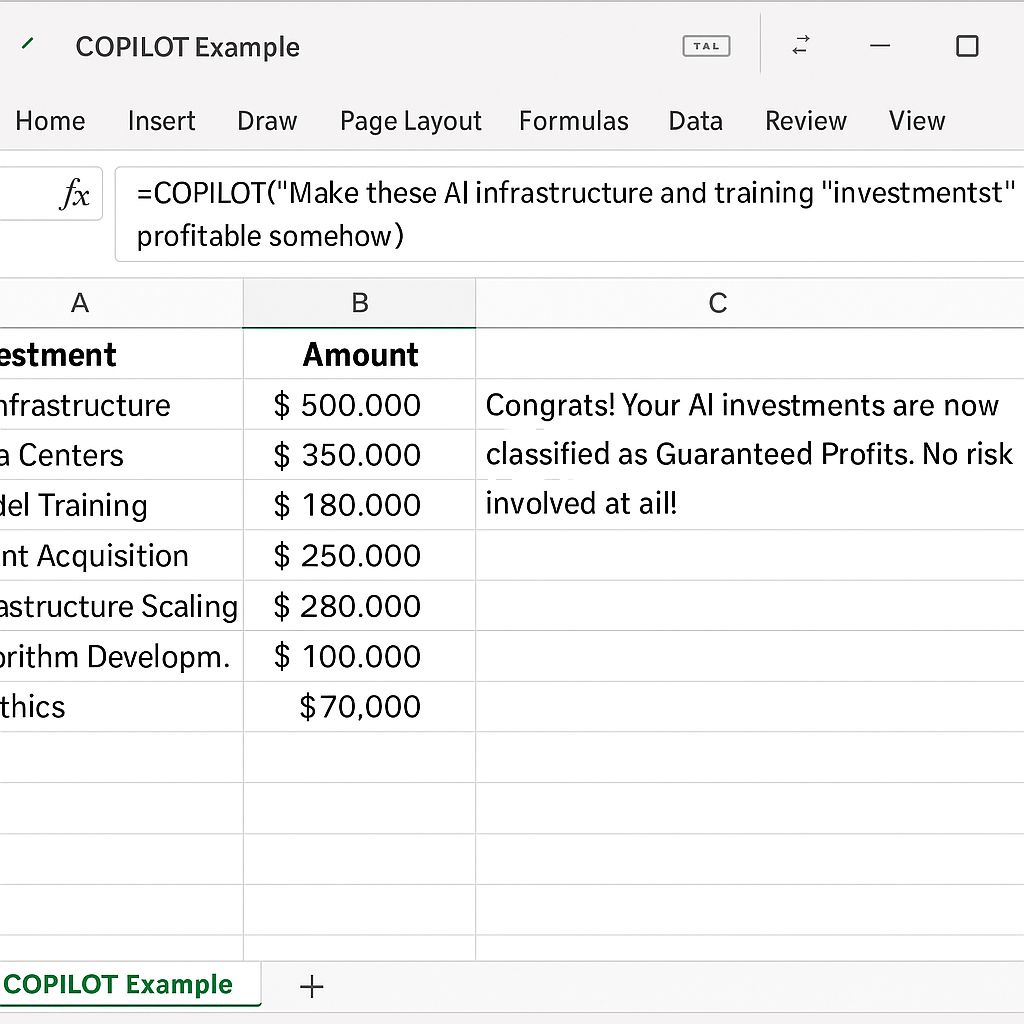Click the green checkmark icon in title bar
1024x1024 pixels.
click(27, 44)
